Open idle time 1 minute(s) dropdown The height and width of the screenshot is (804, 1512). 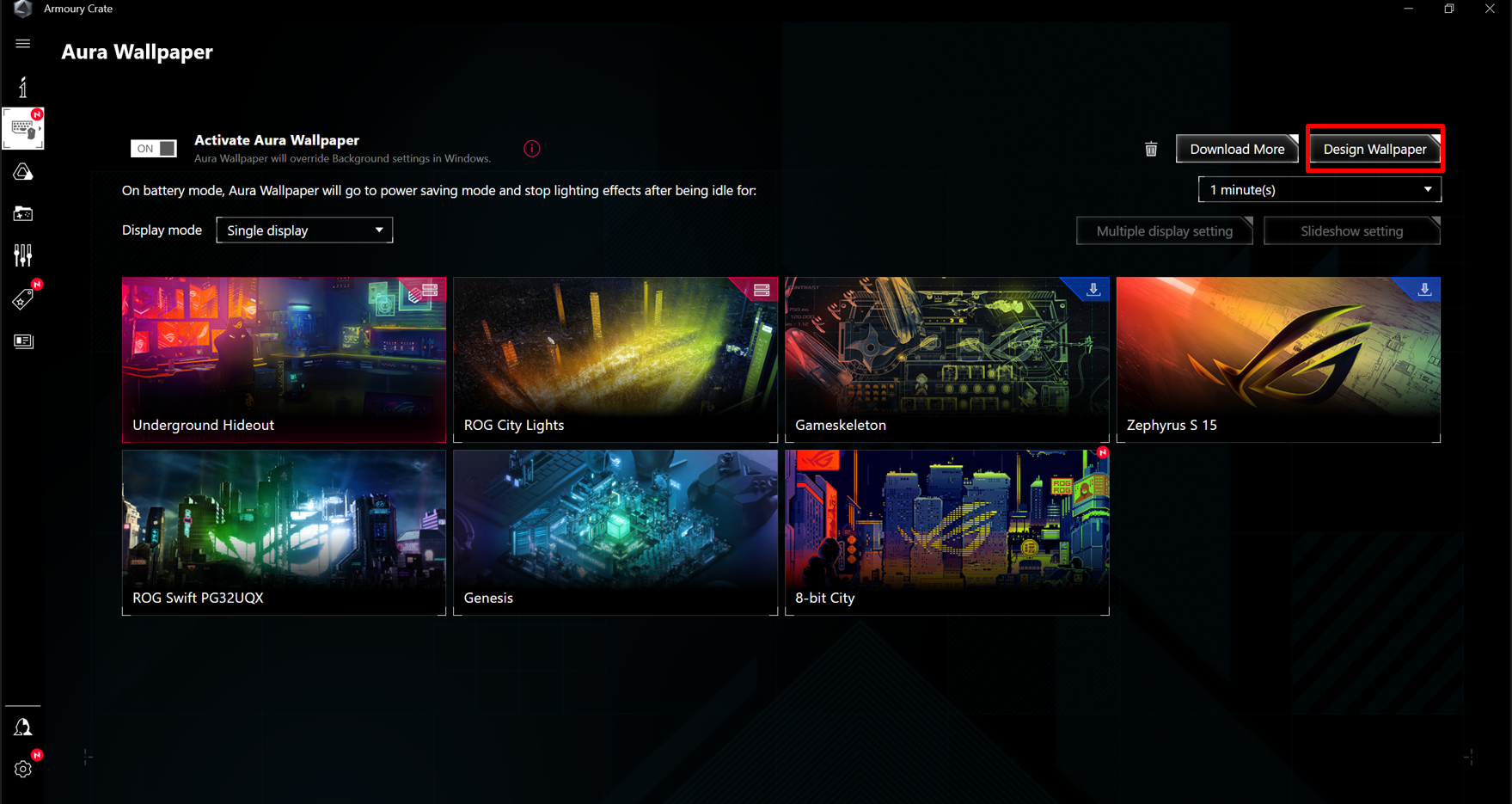tap(1319, 190)
